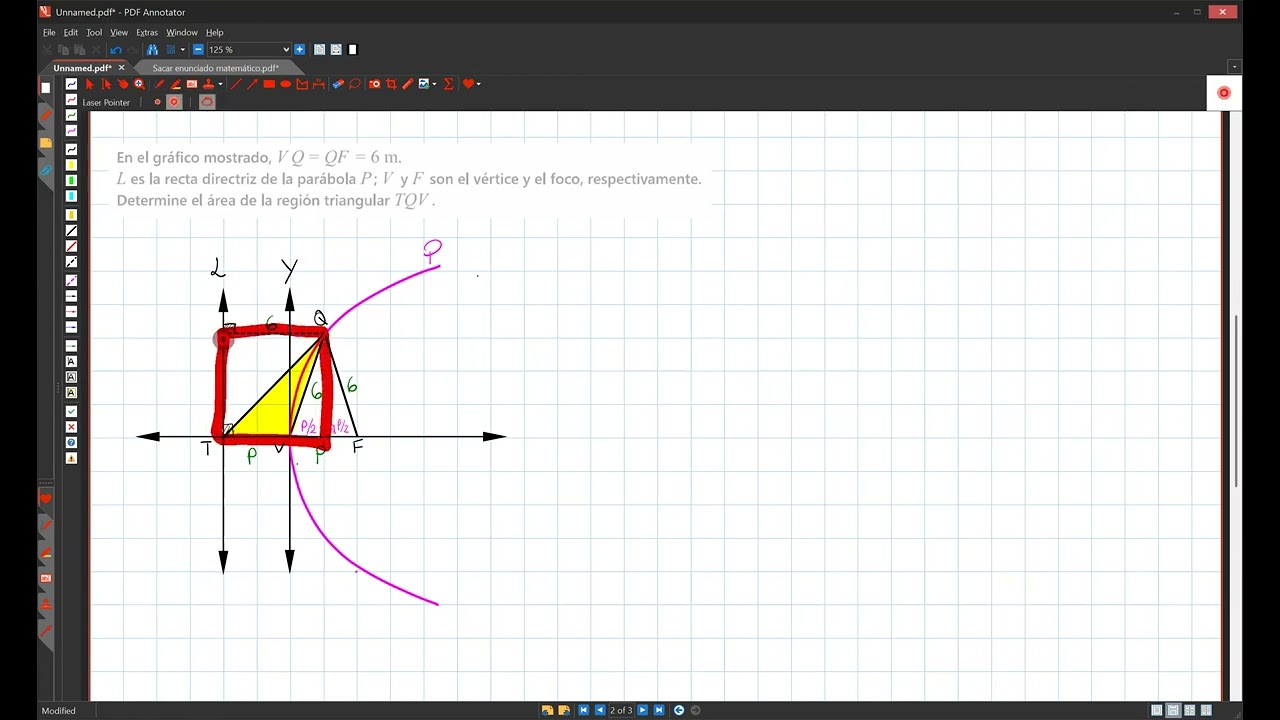Open the Extras menu
This screenshot has height=720, width=1280.
[147, 32]
